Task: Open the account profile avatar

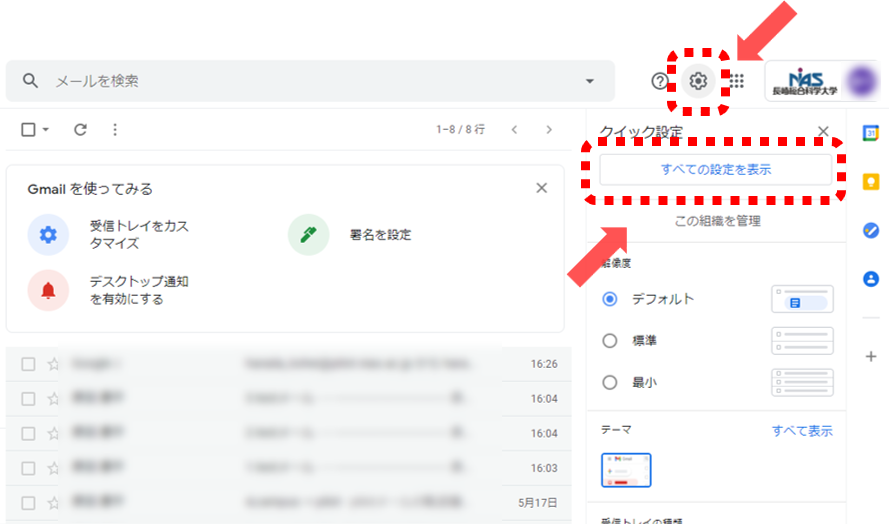Action: pyautogui.click(x=861, y=81)
